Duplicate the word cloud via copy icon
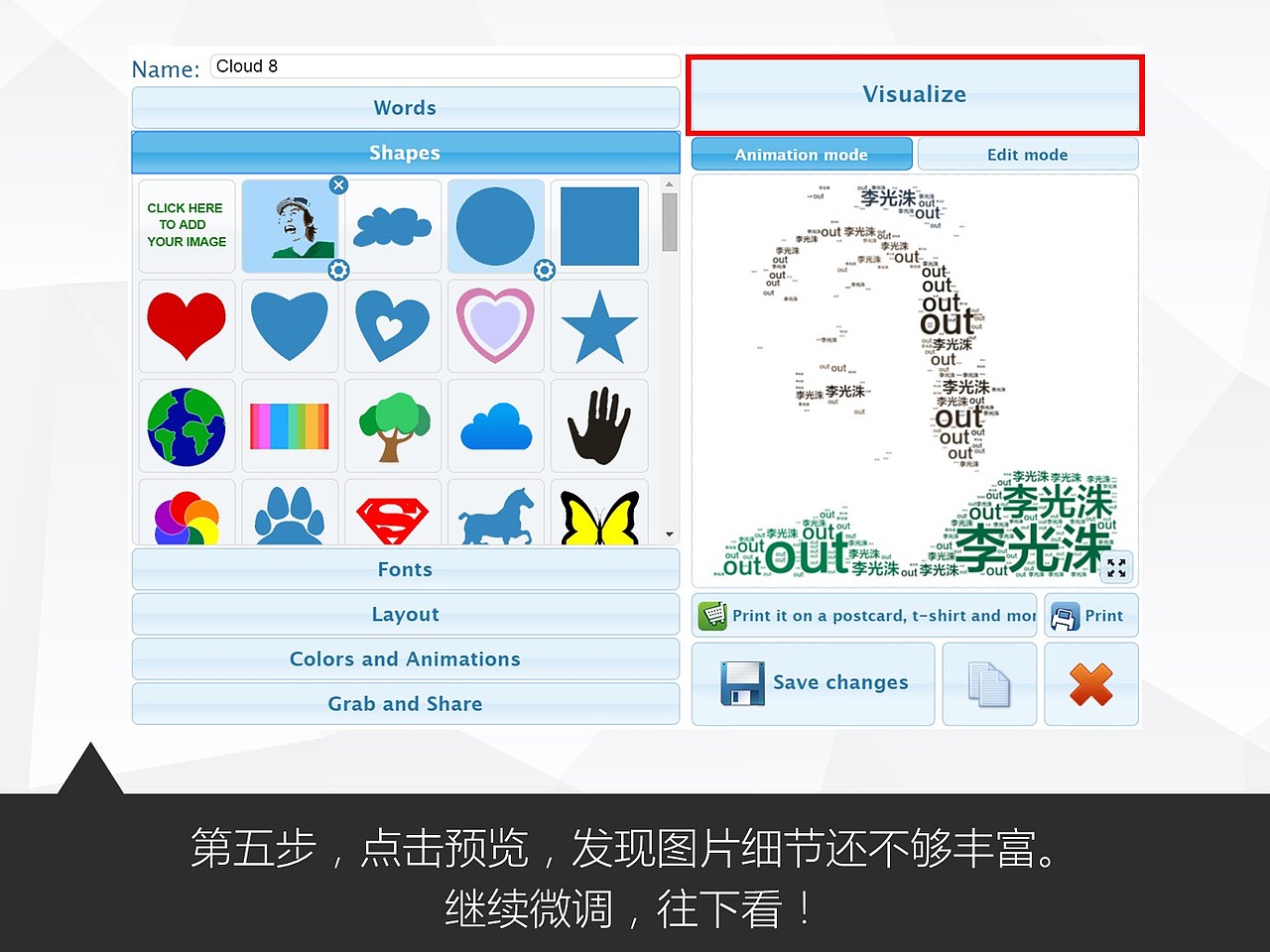Screen dimensions: 1270x952 click(988, 683)
